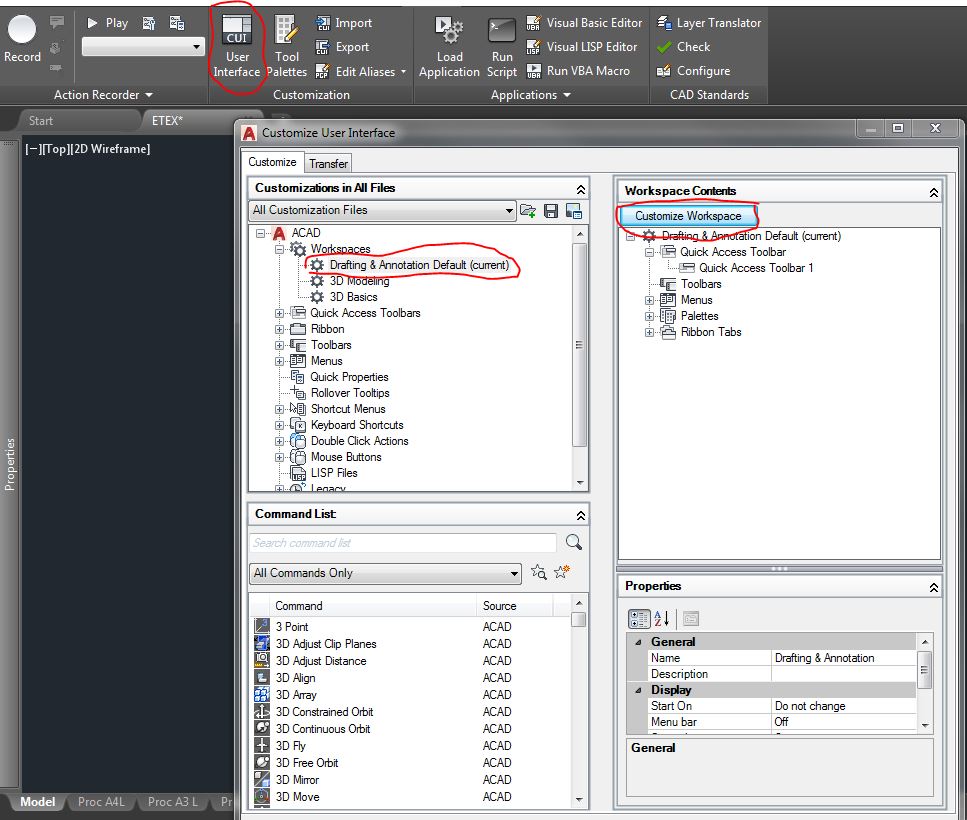Open the side Properties palette
Viewport: 967px width, 820px height.
pyautogui.click(x=9, y=464)
